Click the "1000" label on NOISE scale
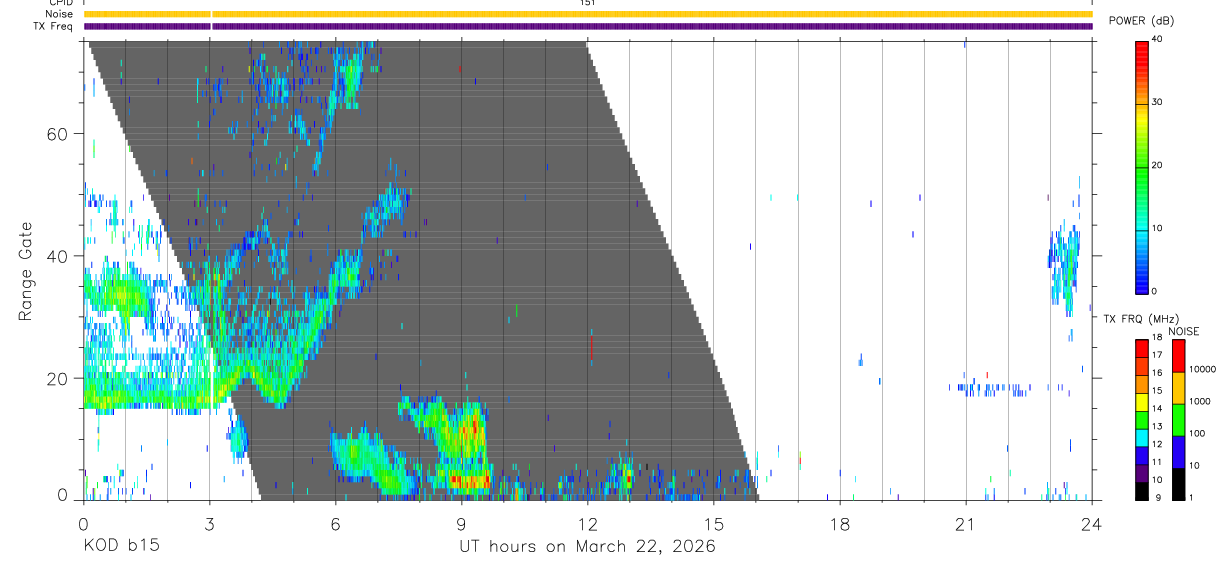Image resolution: width=1228 pixels, height=567 pixels. [x=1200, y=401]
